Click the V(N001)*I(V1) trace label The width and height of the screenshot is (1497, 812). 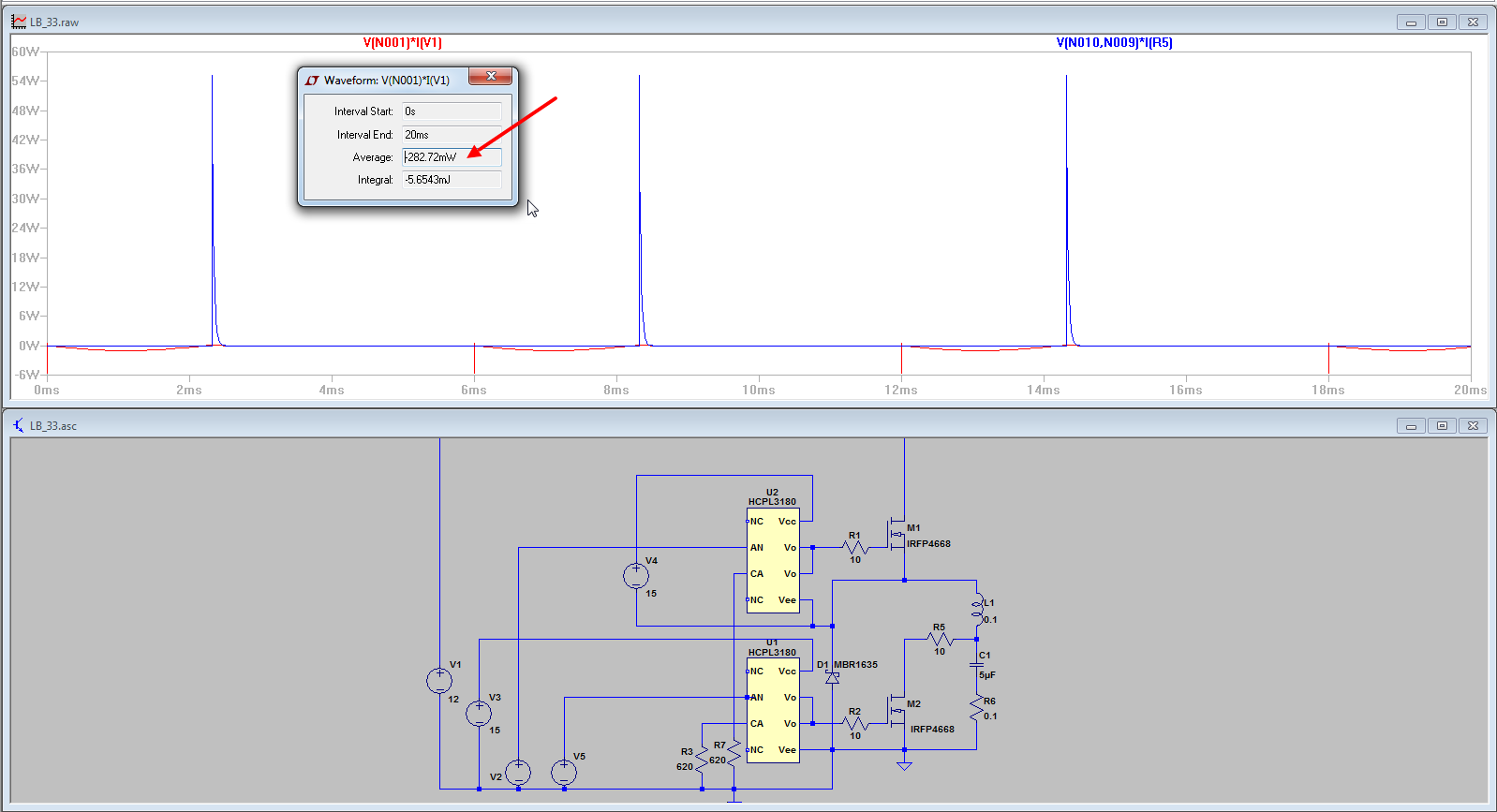click(402, 42)
